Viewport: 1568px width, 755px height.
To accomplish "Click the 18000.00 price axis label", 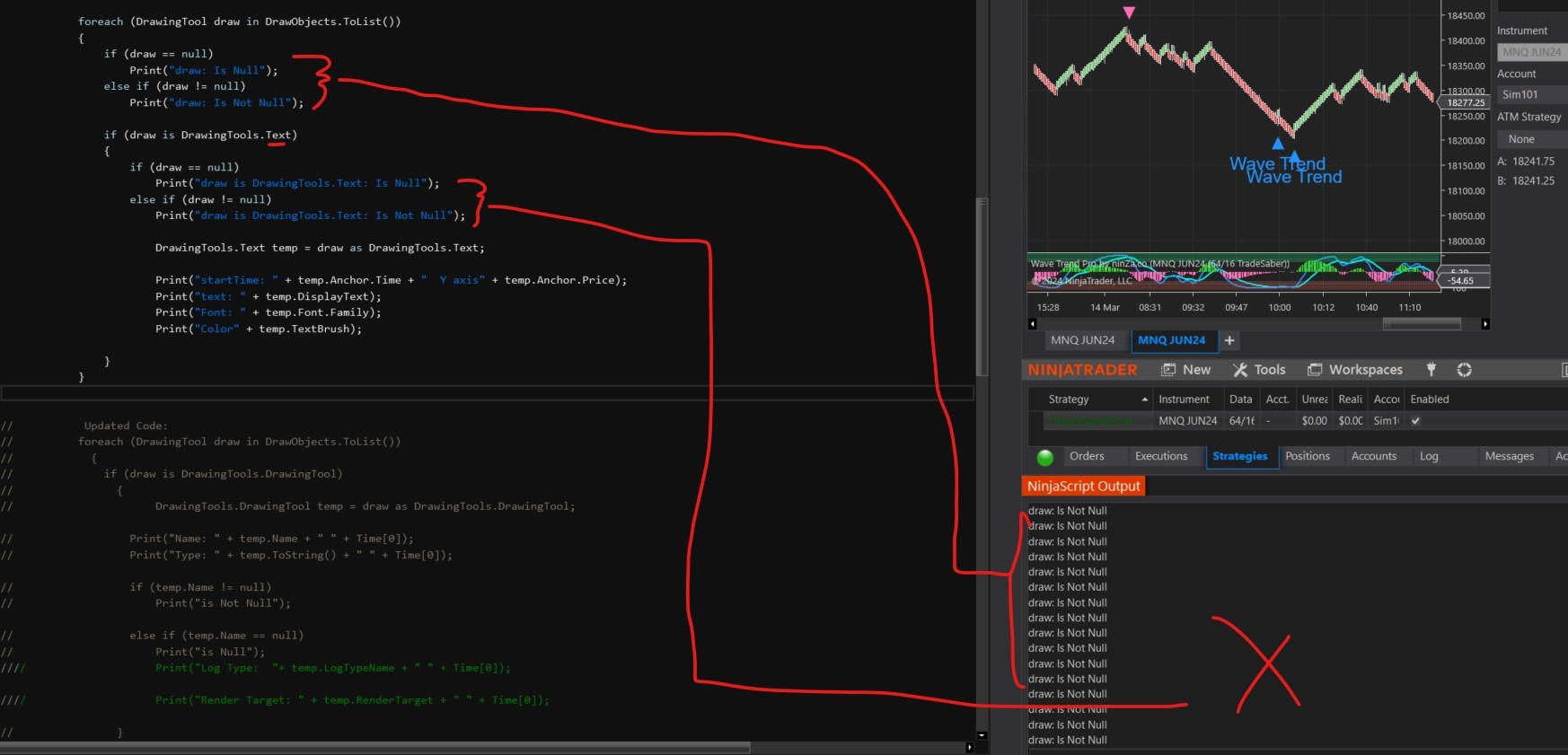I will click(x=1466, y=241).
